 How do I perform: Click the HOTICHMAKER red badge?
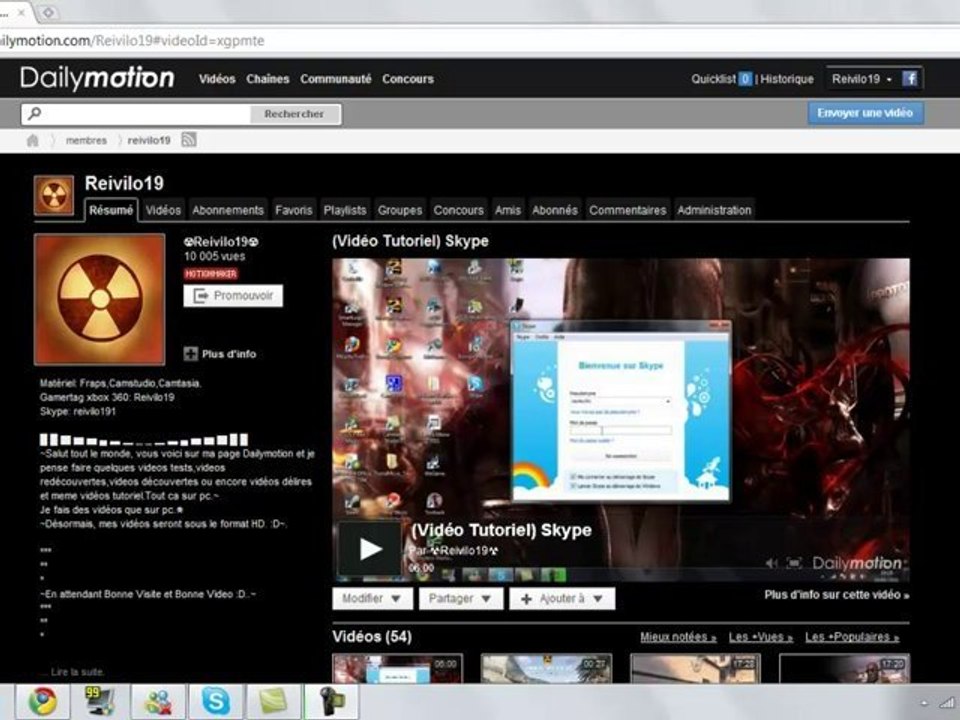click(211, 274)
